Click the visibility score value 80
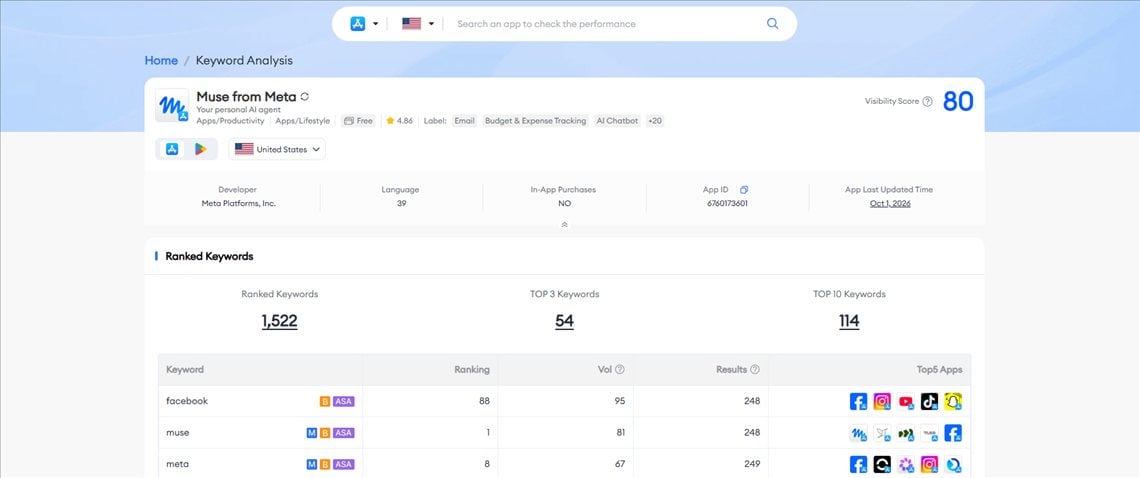 pyautogui.click(x=958, y=101)
